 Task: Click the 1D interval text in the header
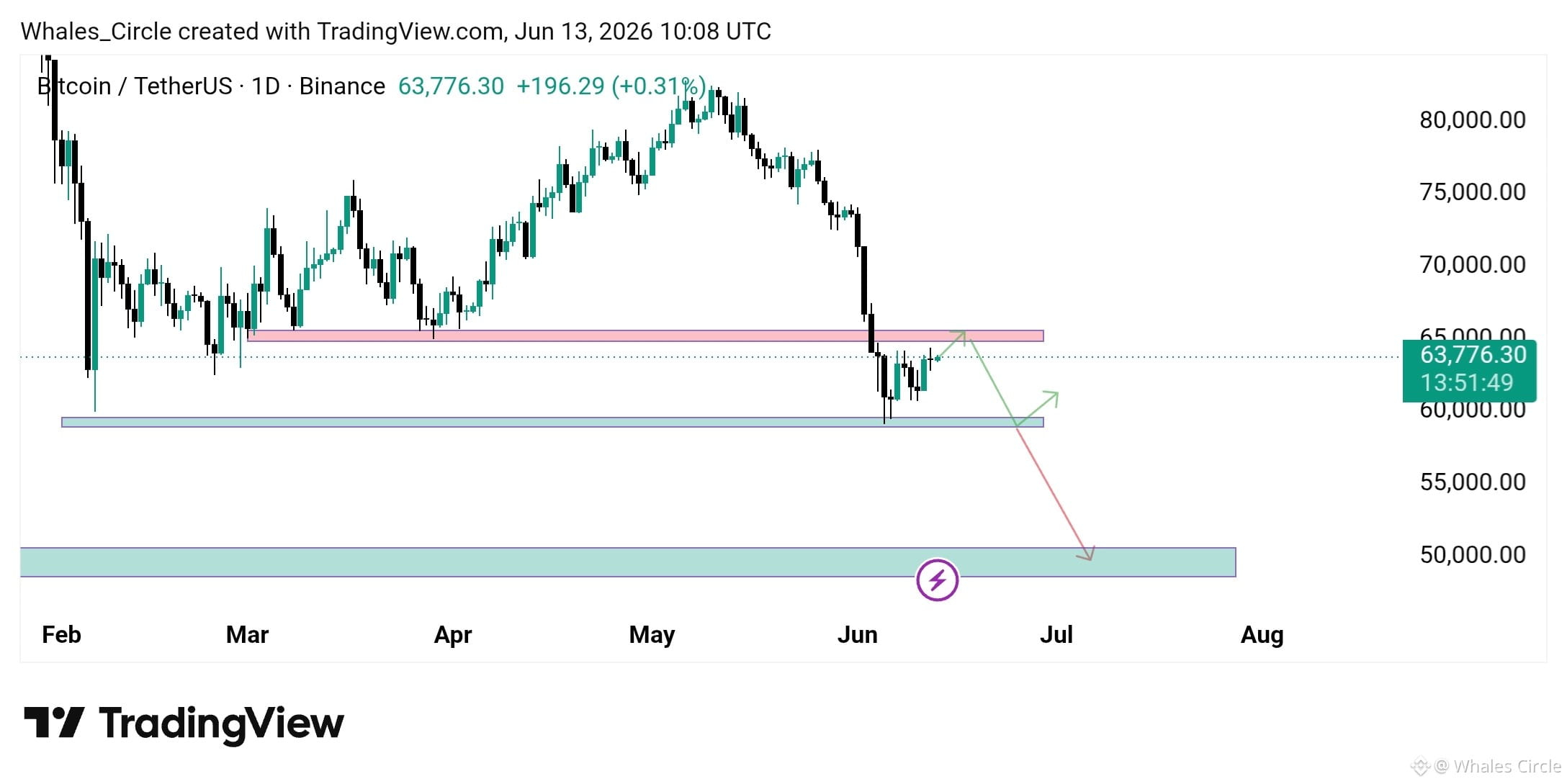pyautogui.click(x=266, y=86)
